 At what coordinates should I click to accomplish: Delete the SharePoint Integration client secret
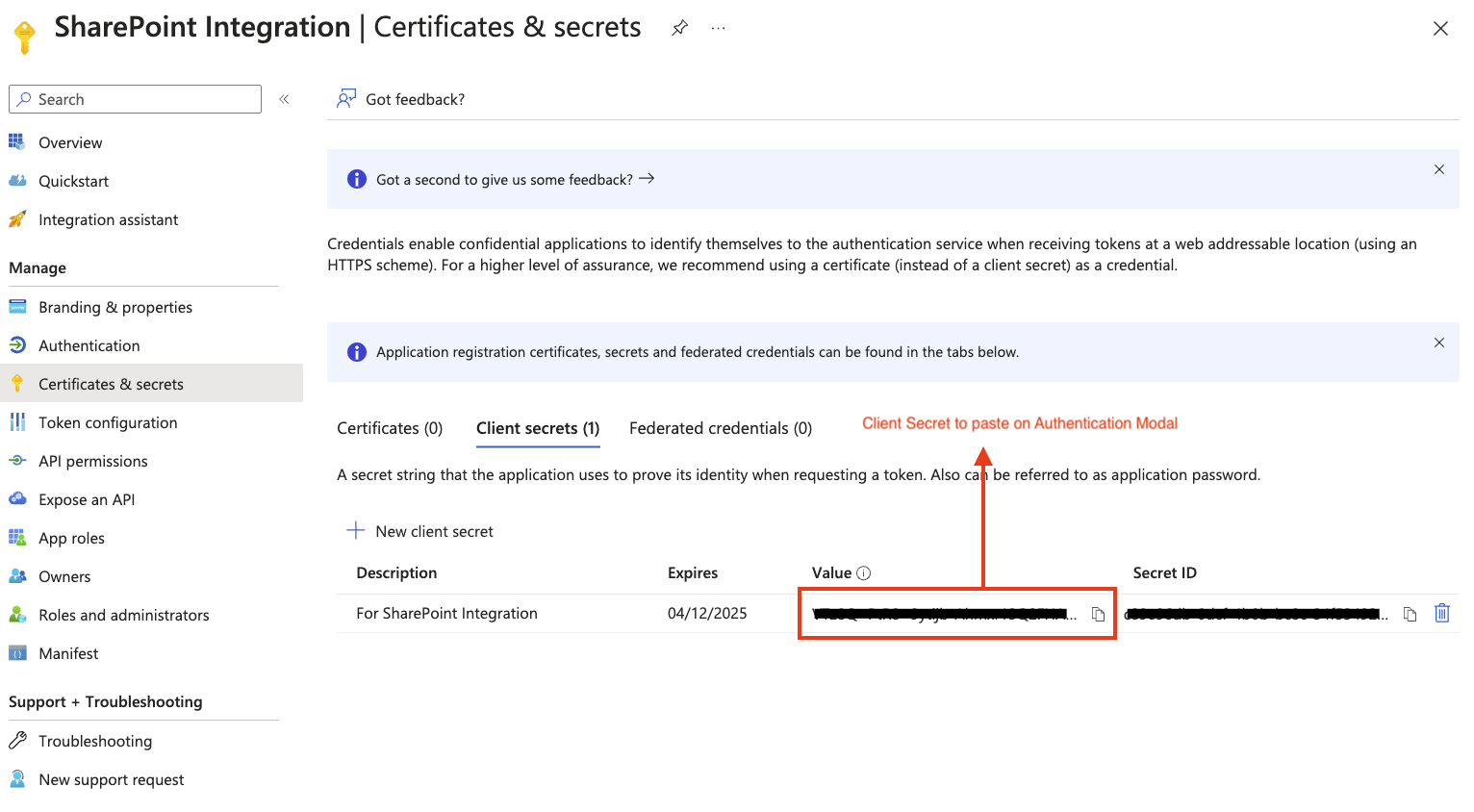[1441, 613]
